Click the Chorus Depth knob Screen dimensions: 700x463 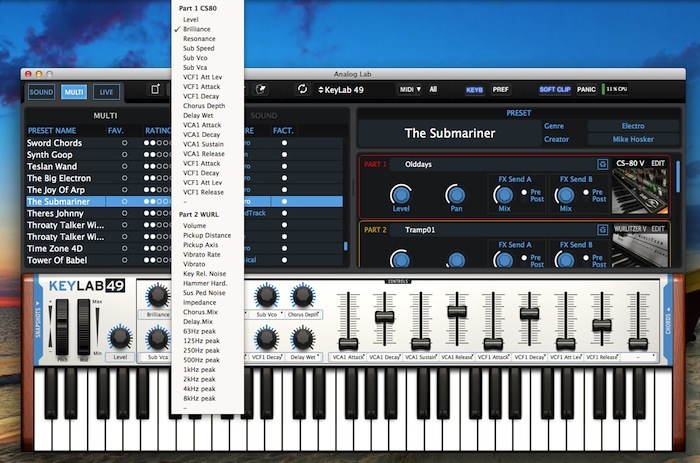(x=303, y=296)
